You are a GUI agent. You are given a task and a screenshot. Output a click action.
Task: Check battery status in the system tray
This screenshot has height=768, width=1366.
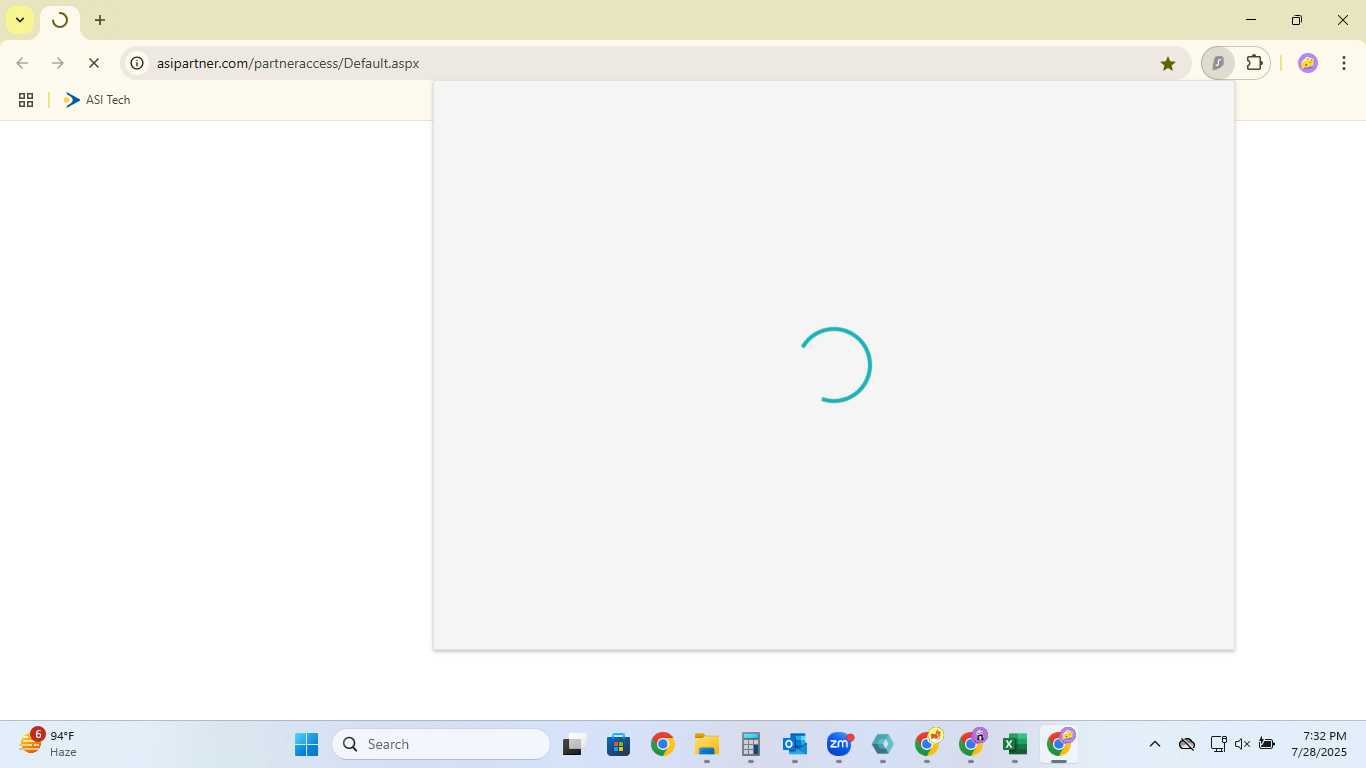(x=1267, y=744)
